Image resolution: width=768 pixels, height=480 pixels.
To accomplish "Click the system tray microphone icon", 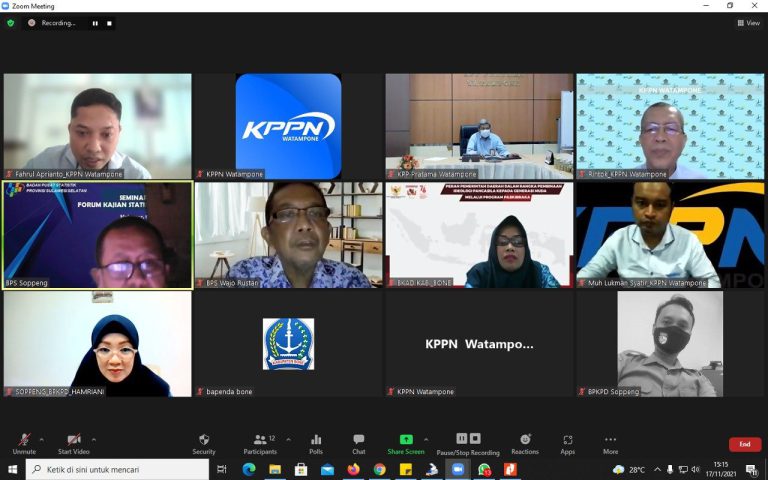I will tap(670, 470).
